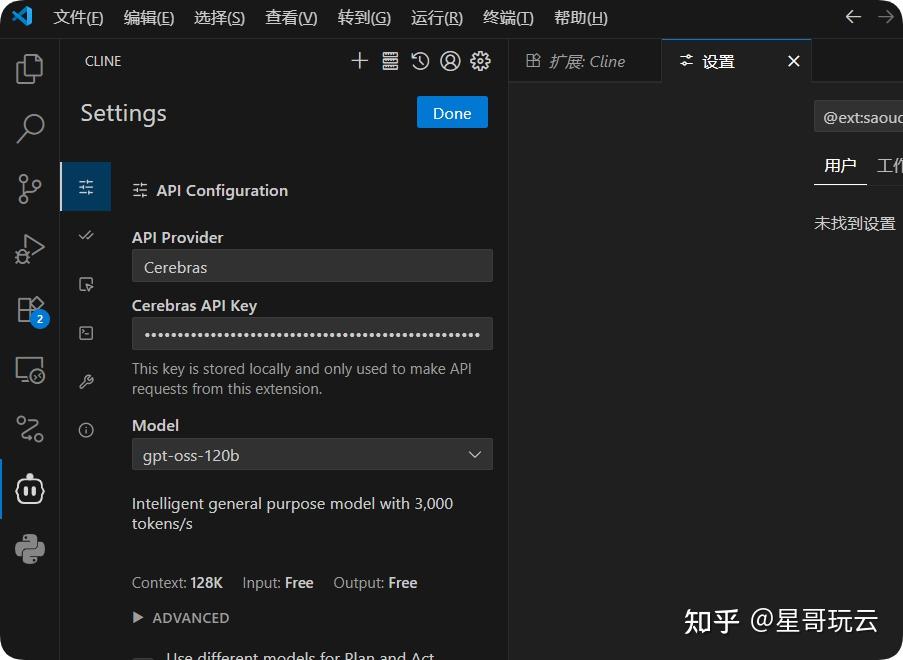
Task: Open Cline terminal settings section
Action: coord(86,333)
